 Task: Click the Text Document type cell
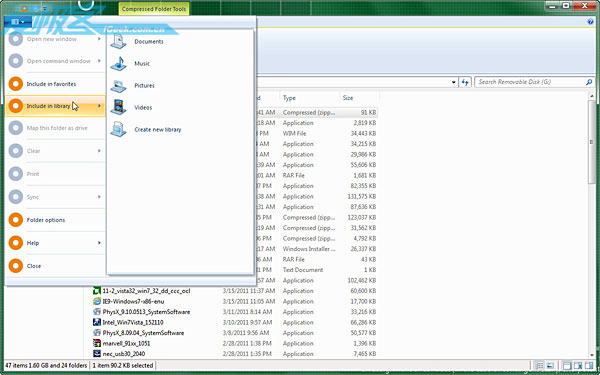[303, 270]
